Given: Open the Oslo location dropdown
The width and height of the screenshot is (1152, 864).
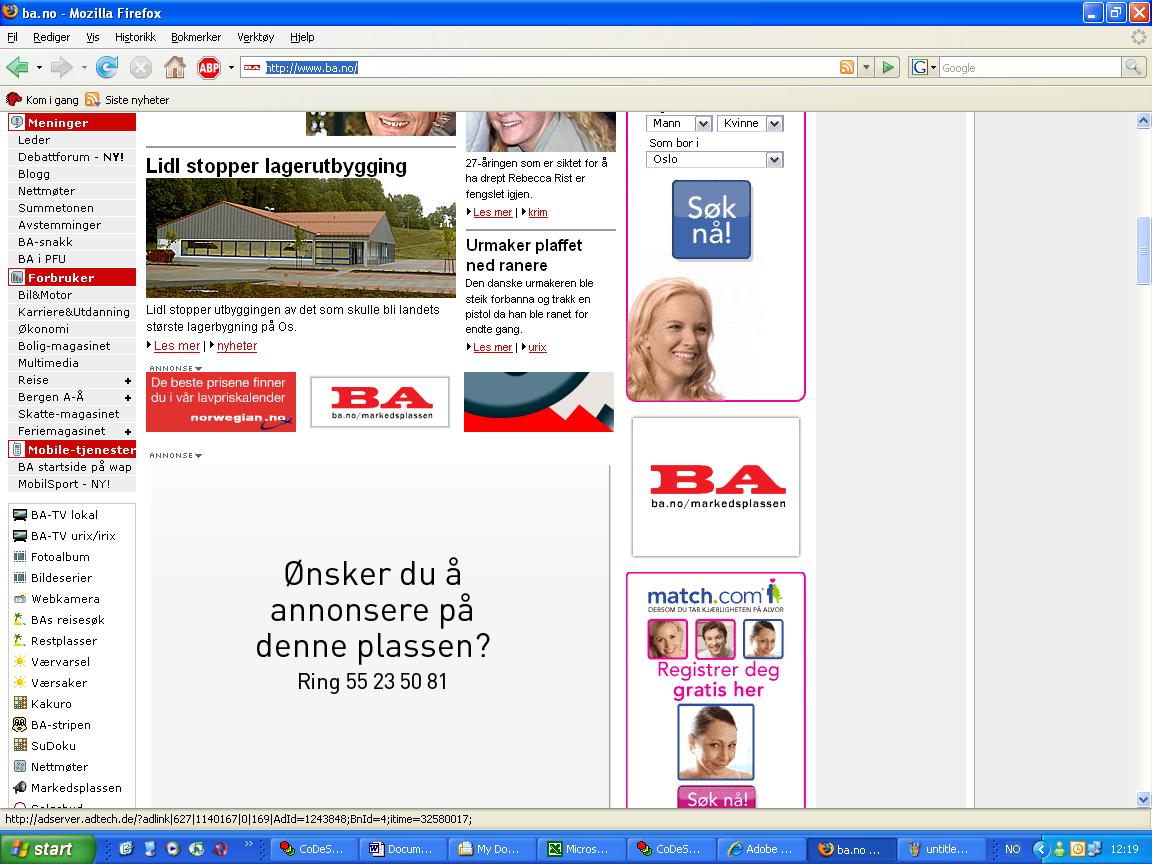Looking at the screenshot, I should tap(715, 159).
